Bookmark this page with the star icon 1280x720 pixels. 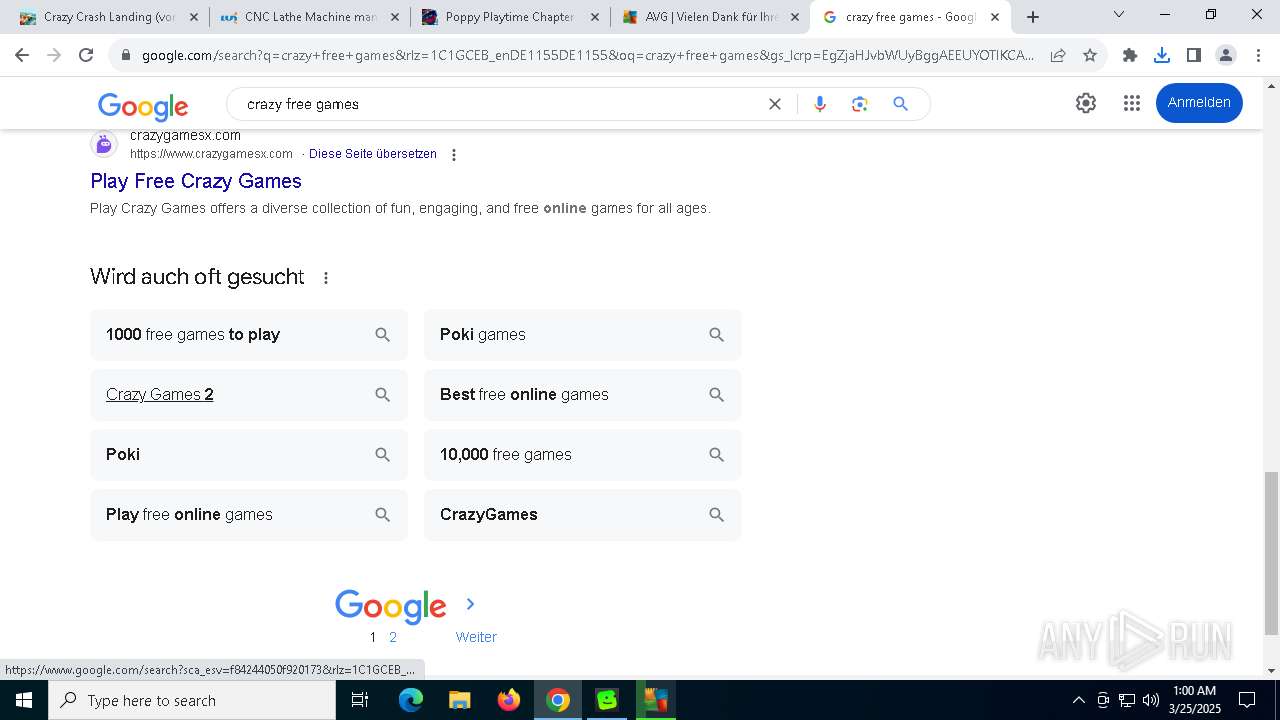[1090, 55]
